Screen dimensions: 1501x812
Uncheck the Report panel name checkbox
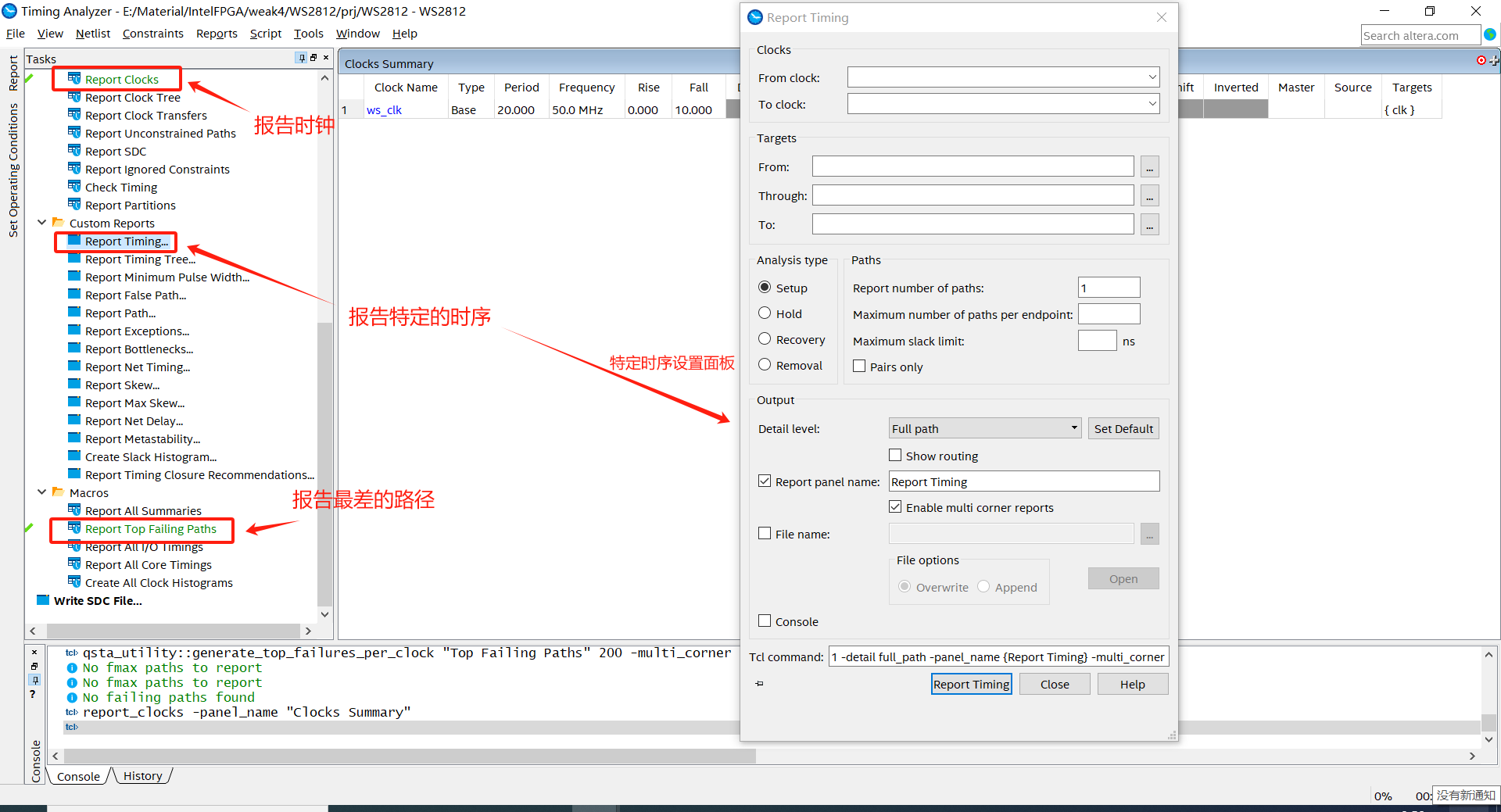pos(765,481)
